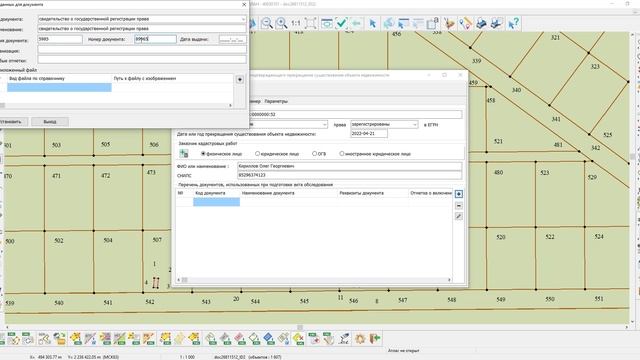
Task: Click the document name field below the type dropdown
Action: click(x=142, y=29)
